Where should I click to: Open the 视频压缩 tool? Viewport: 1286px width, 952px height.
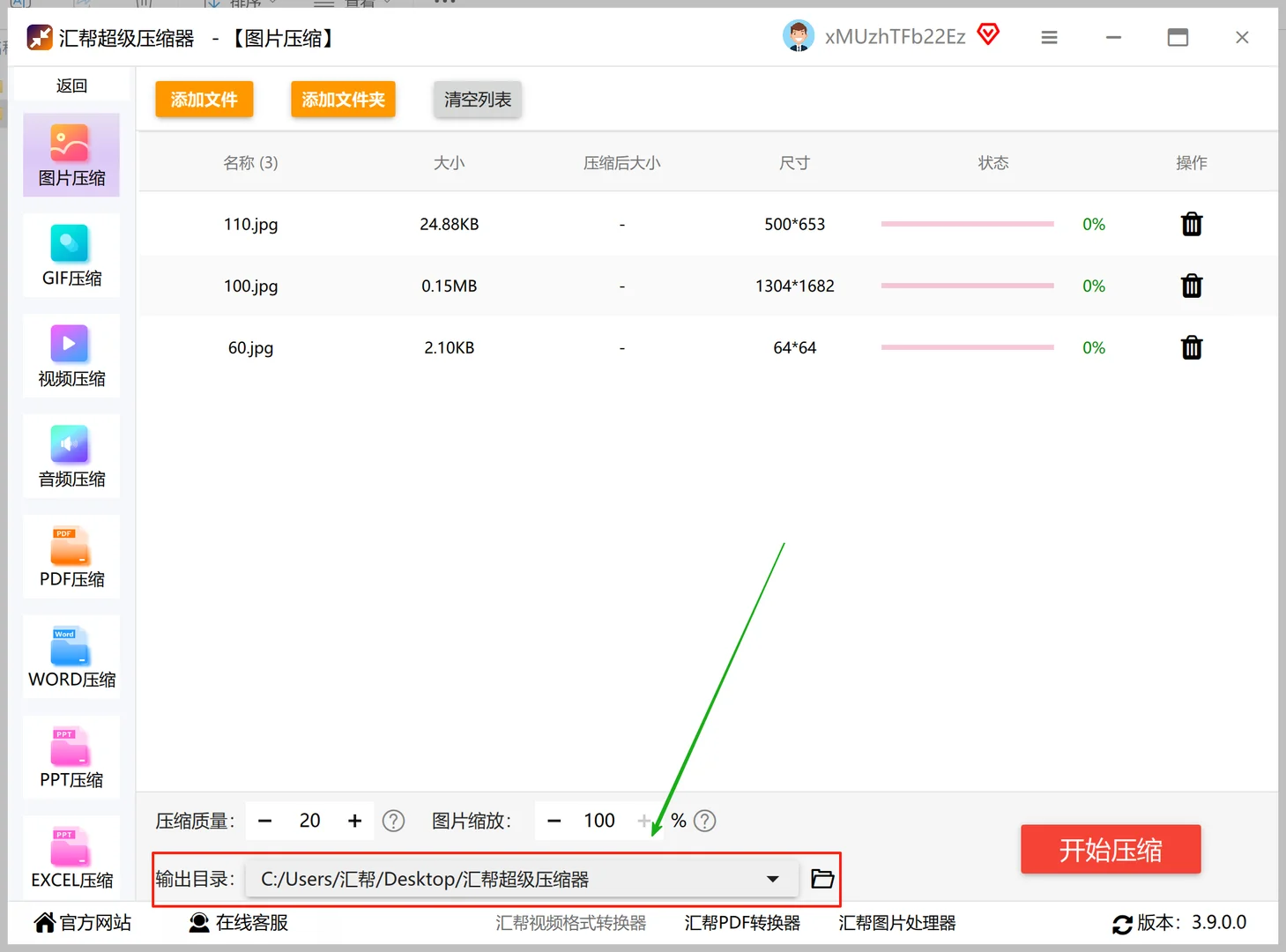[71, 355]
